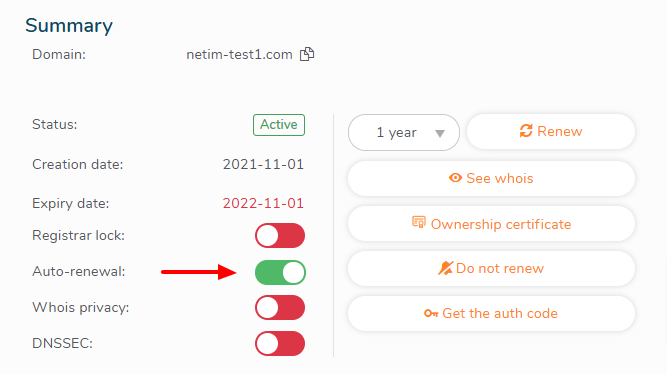
Task: Turn off the Auto-renewal switch
Action: click(x=280, y=272)
